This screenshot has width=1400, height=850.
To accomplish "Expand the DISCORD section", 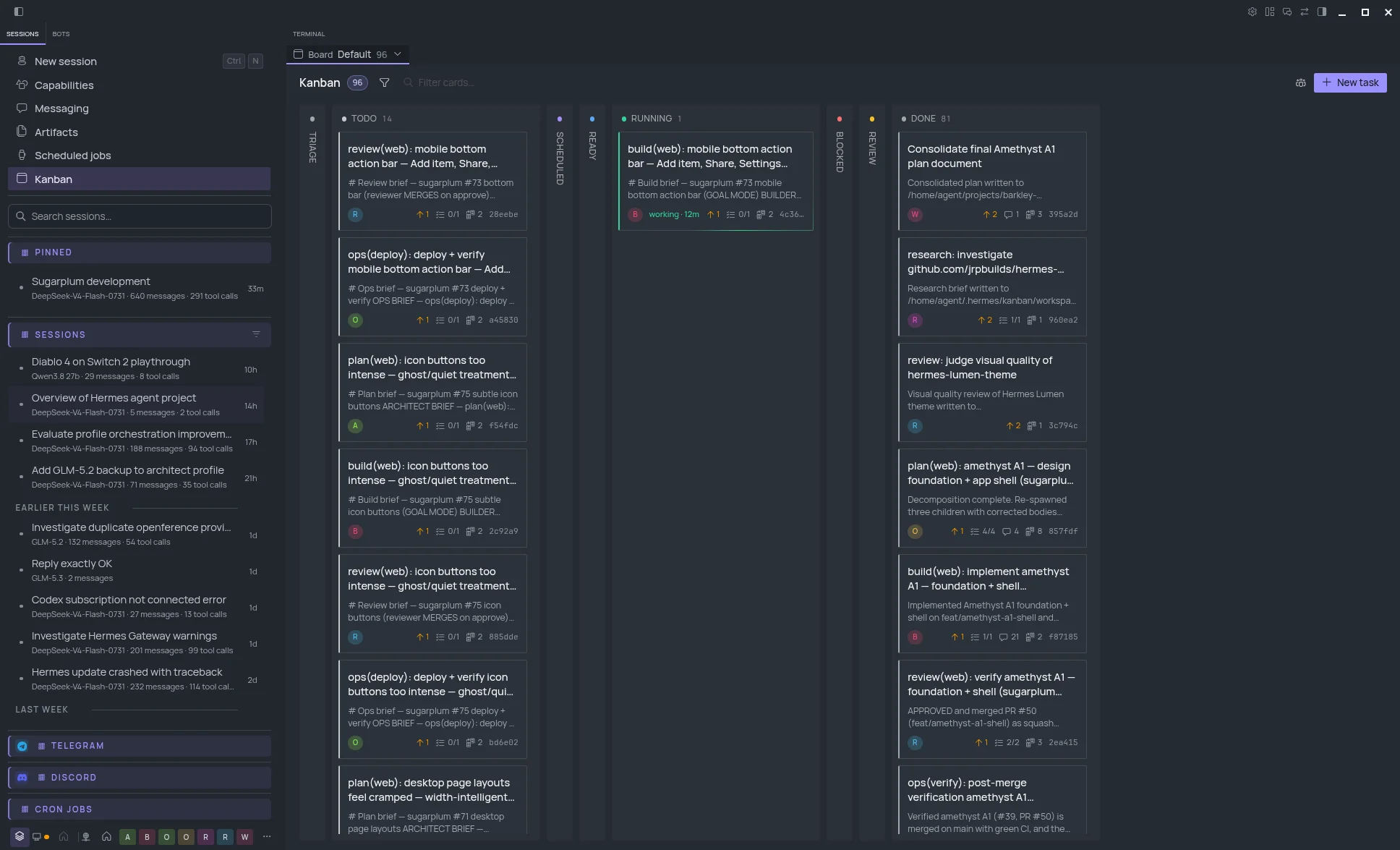I will coord(140,778).
